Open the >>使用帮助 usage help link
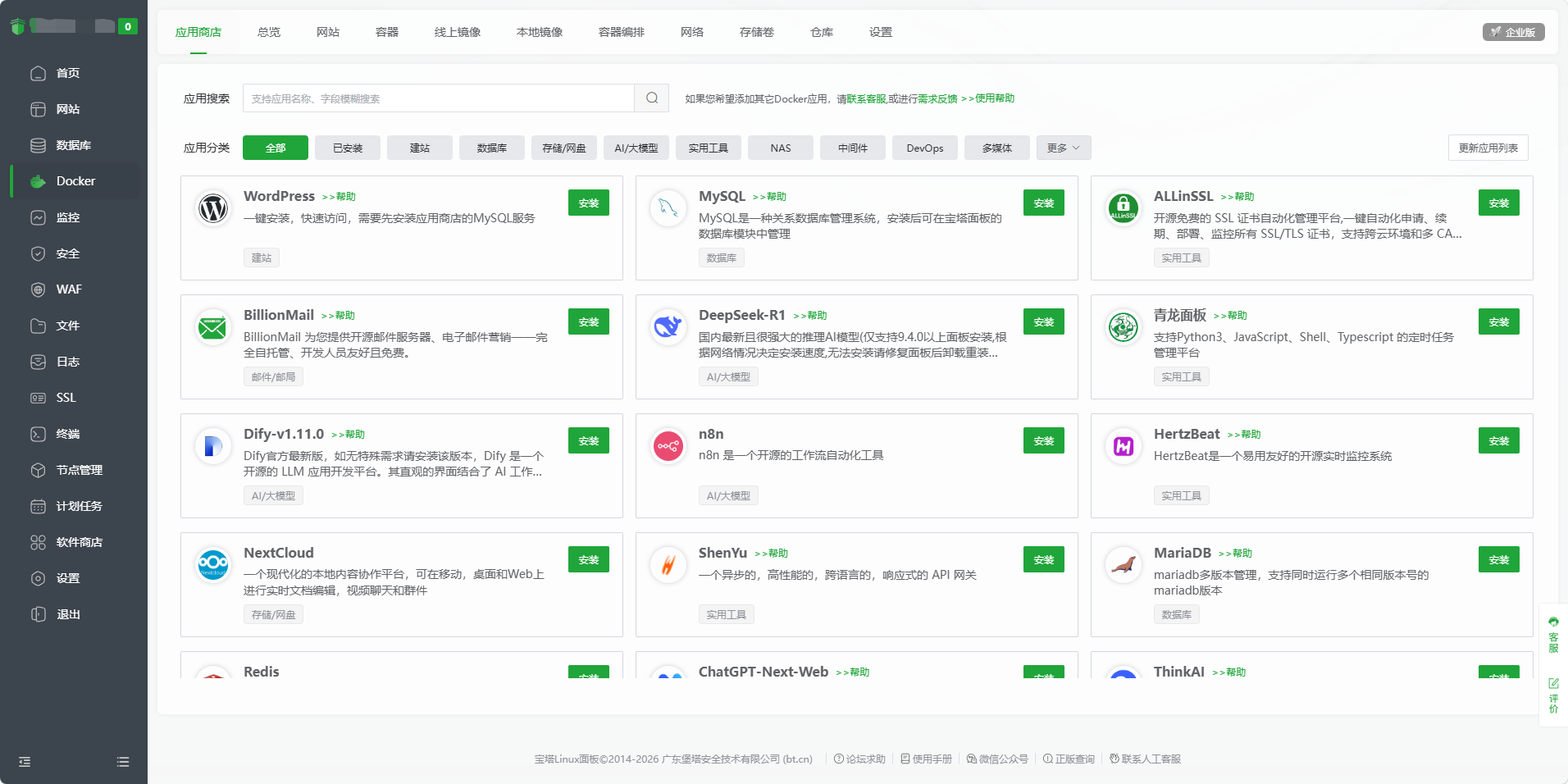 point(988,98)
